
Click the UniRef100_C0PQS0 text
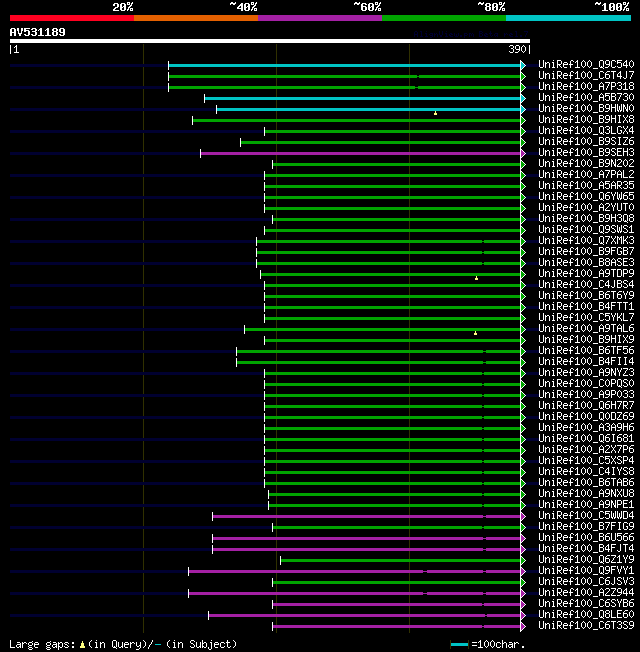[586, 383]
